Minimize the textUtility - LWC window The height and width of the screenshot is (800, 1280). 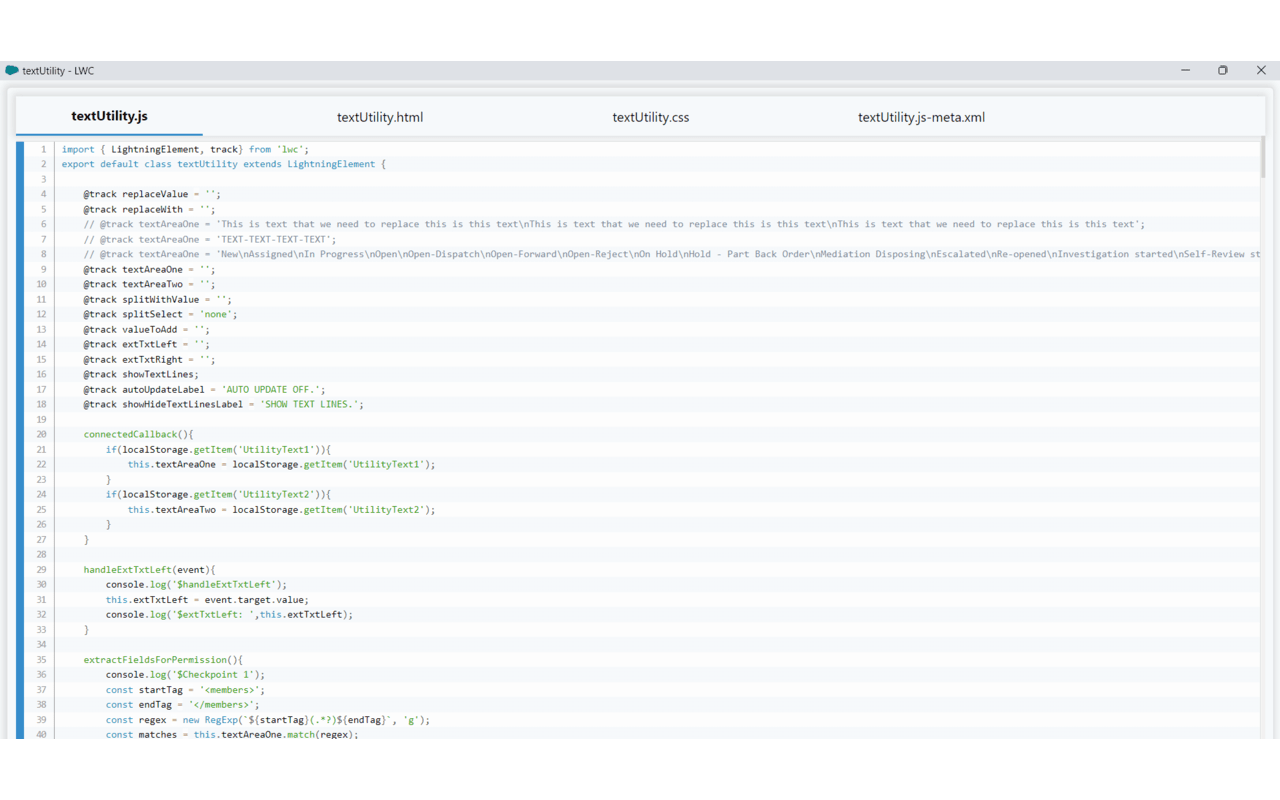[x=1185, y=70]
